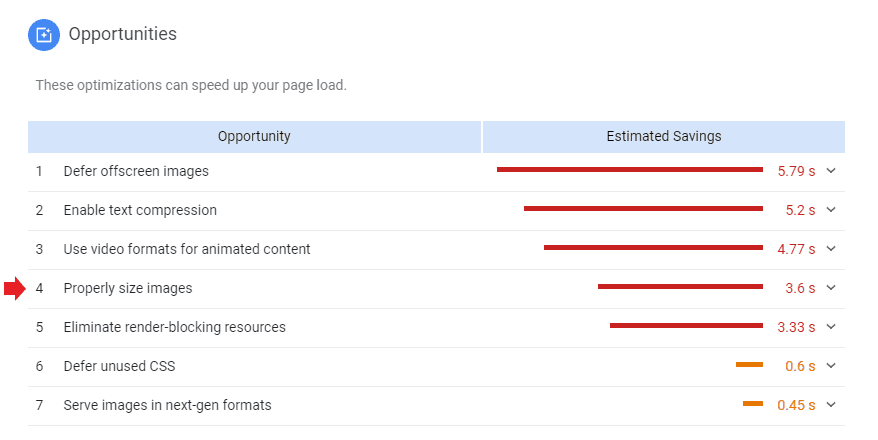The height and width of the screenshot is (440, 878).
Task: Click the Opportunity column header
Action: (254, 137)
